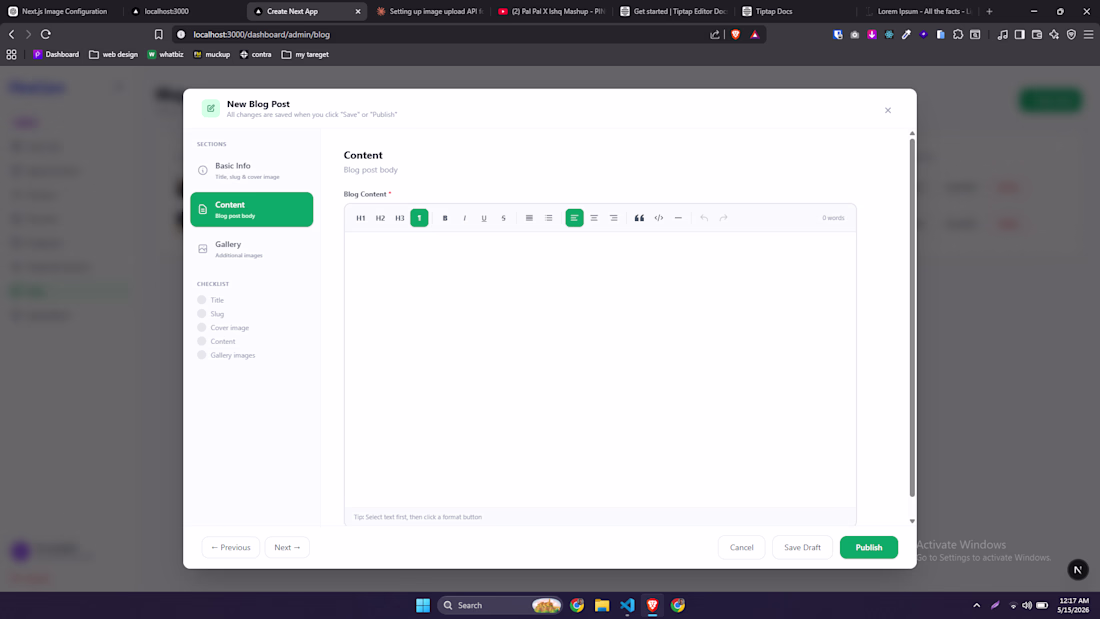The height and width of the screenshot is (619, 1100).
Task: Select the Content section
Action: [x=251, y=209]
